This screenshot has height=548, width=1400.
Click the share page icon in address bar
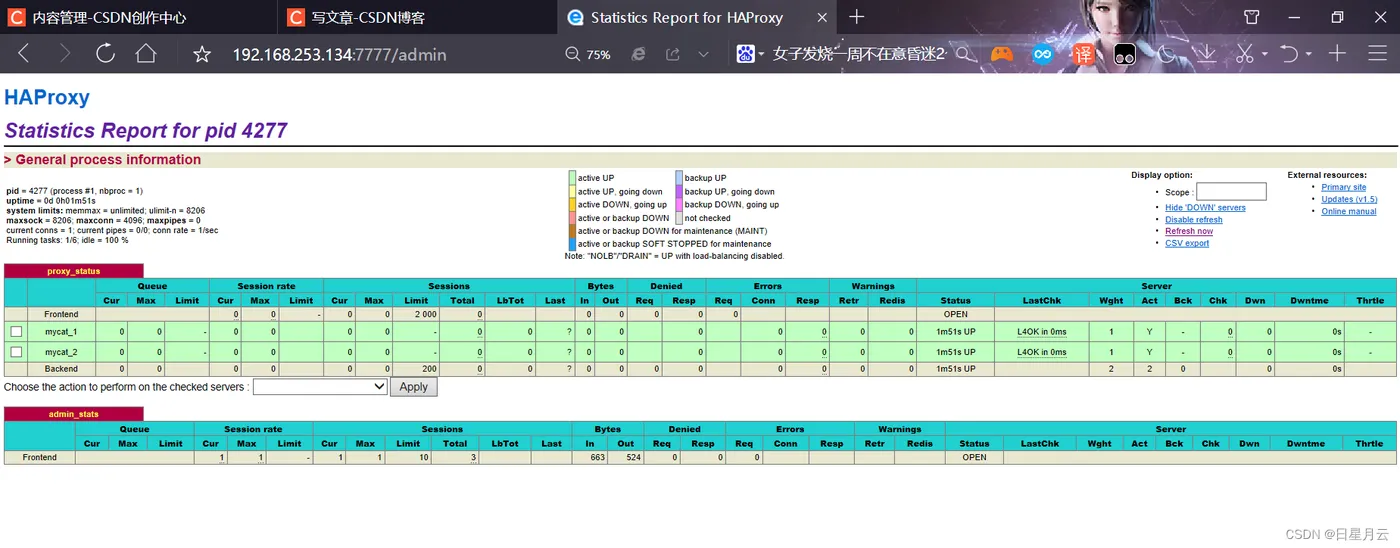point(672,55)
